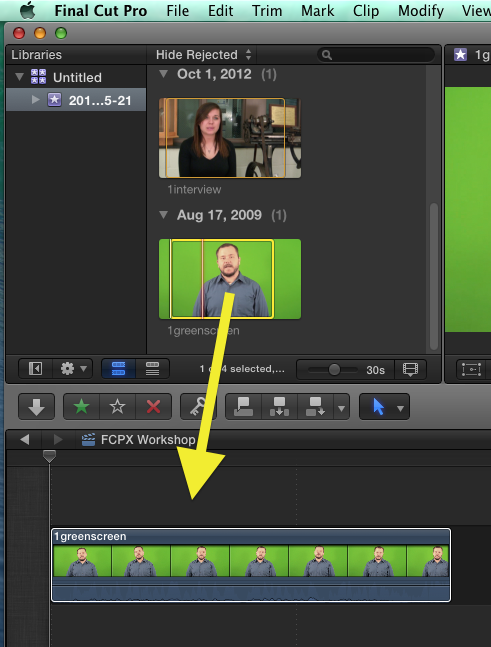The height and width of the screenshot is (647, 491).
Task: Open the tools pop-up arrow
Action: click(x=400, y=409)
